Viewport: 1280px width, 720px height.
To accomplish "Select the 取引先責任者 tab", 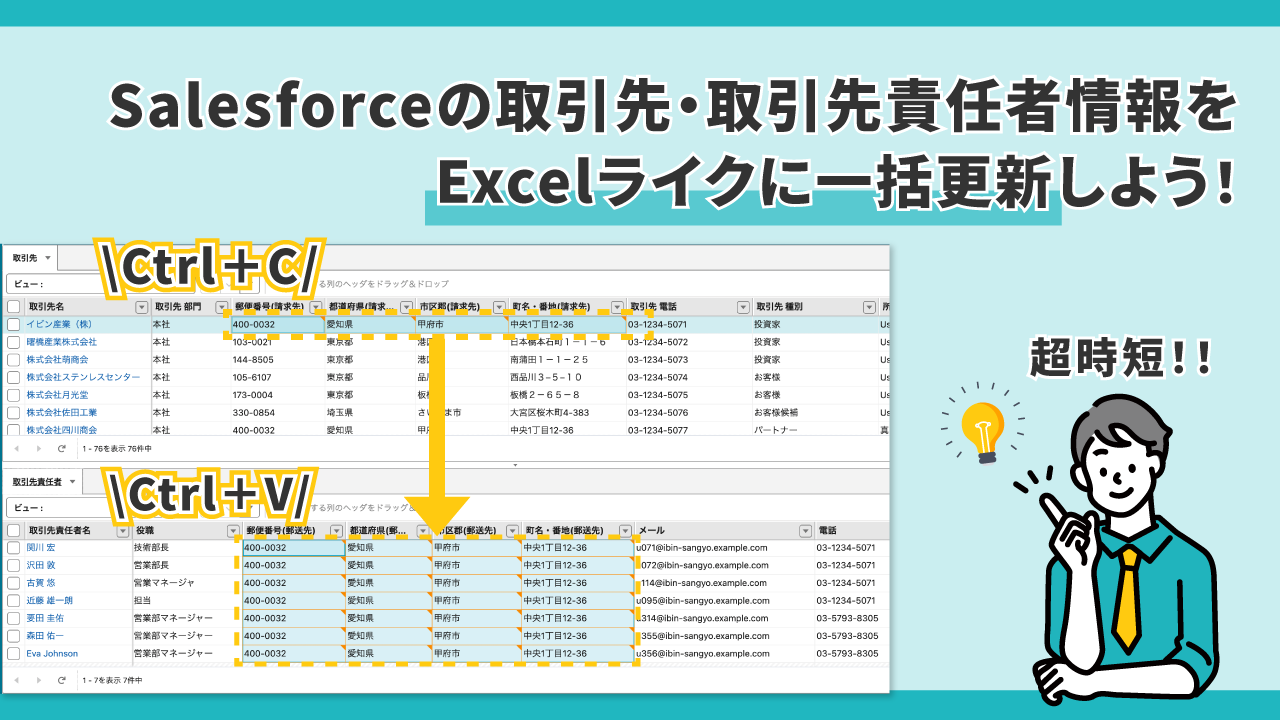I will 37,482.
